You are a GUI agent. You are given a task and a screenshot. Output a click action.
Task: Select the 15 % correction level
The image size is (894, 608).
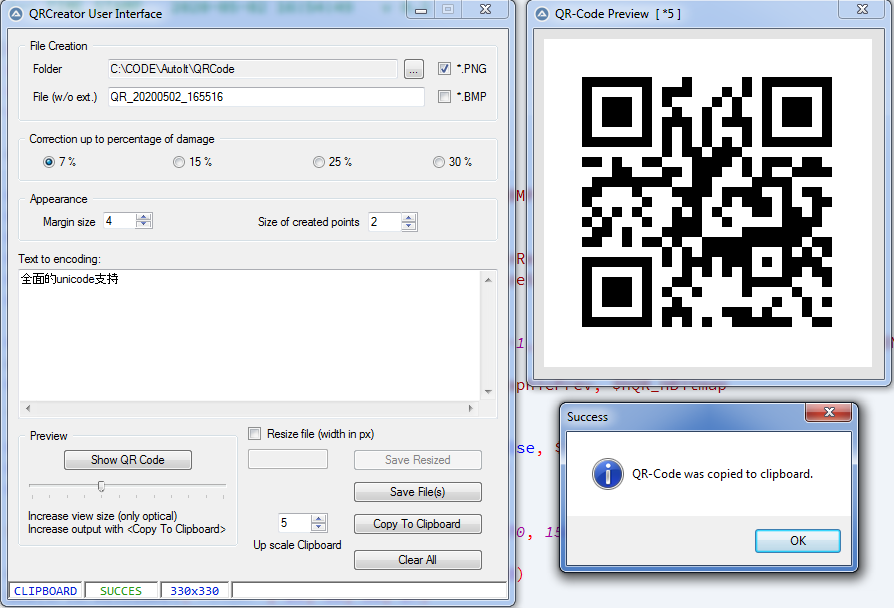179,162
